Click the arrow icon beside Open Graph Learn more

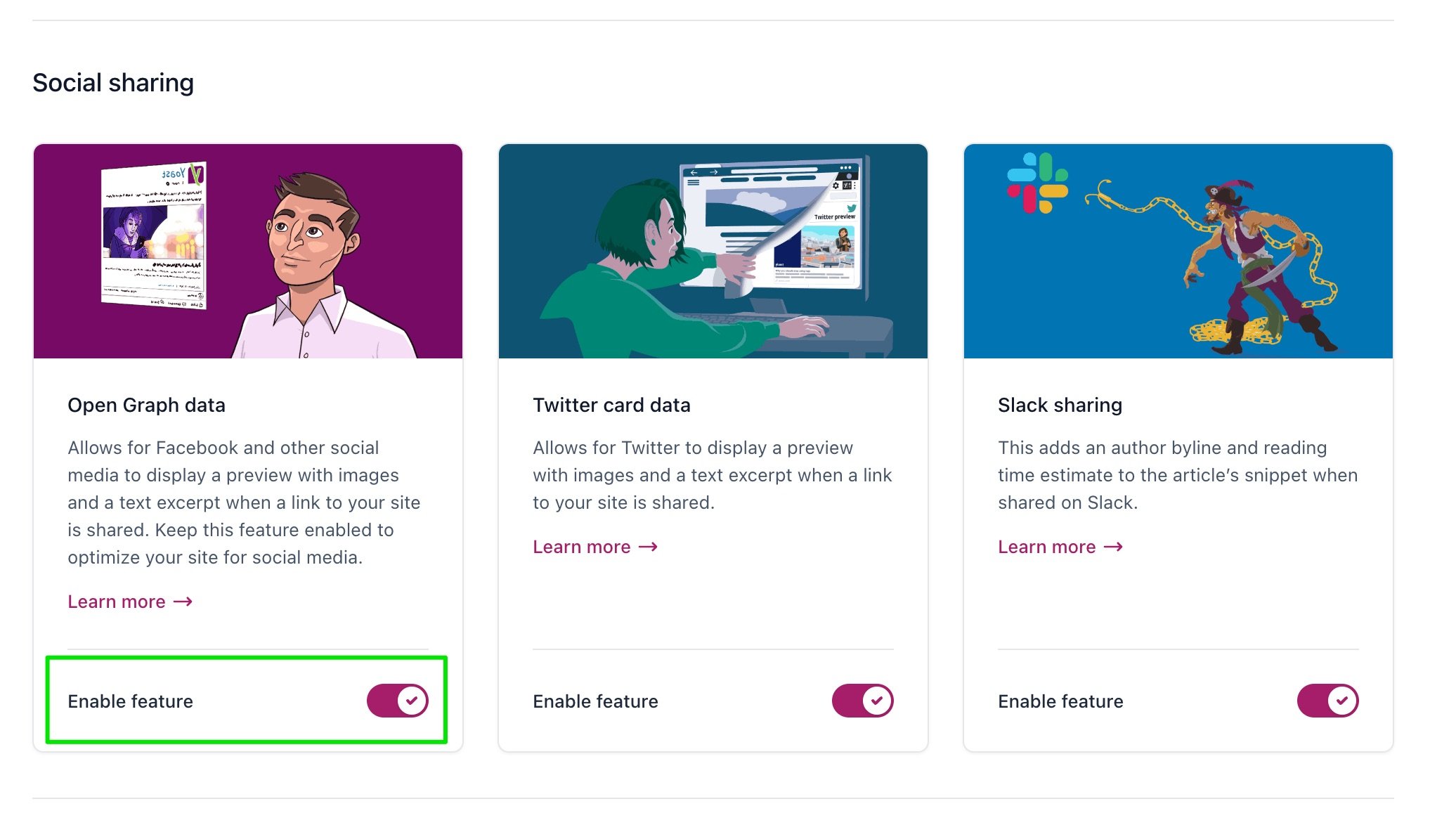(184, 602)
